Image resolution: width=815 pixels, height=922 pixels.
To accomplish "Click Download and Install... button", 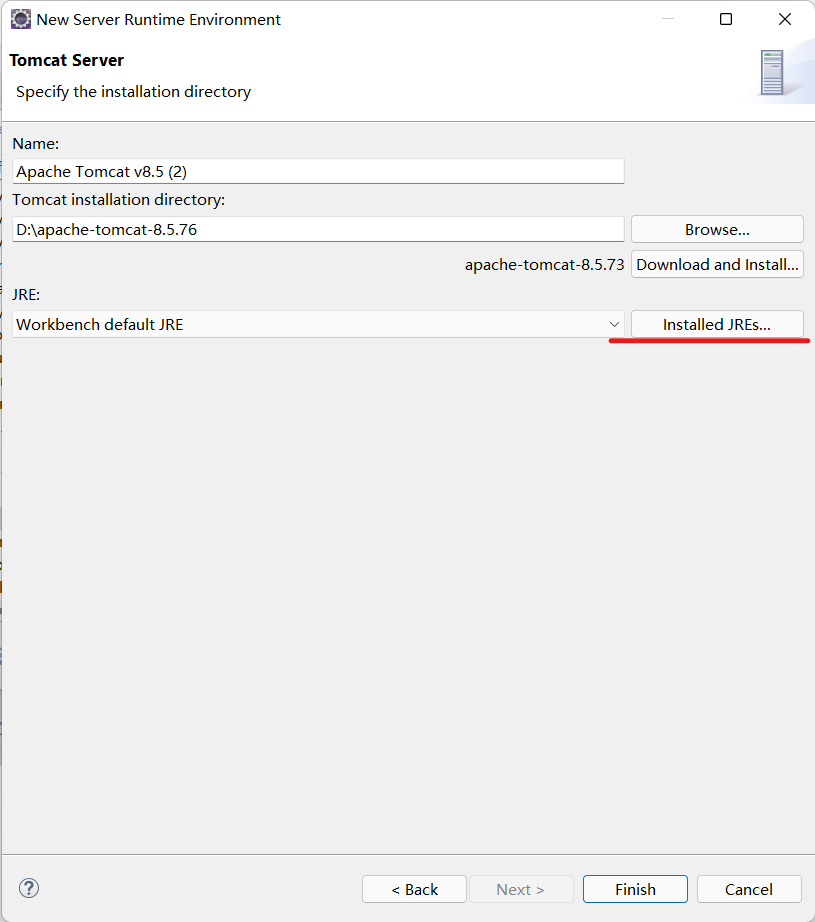I will pos(717,265).
